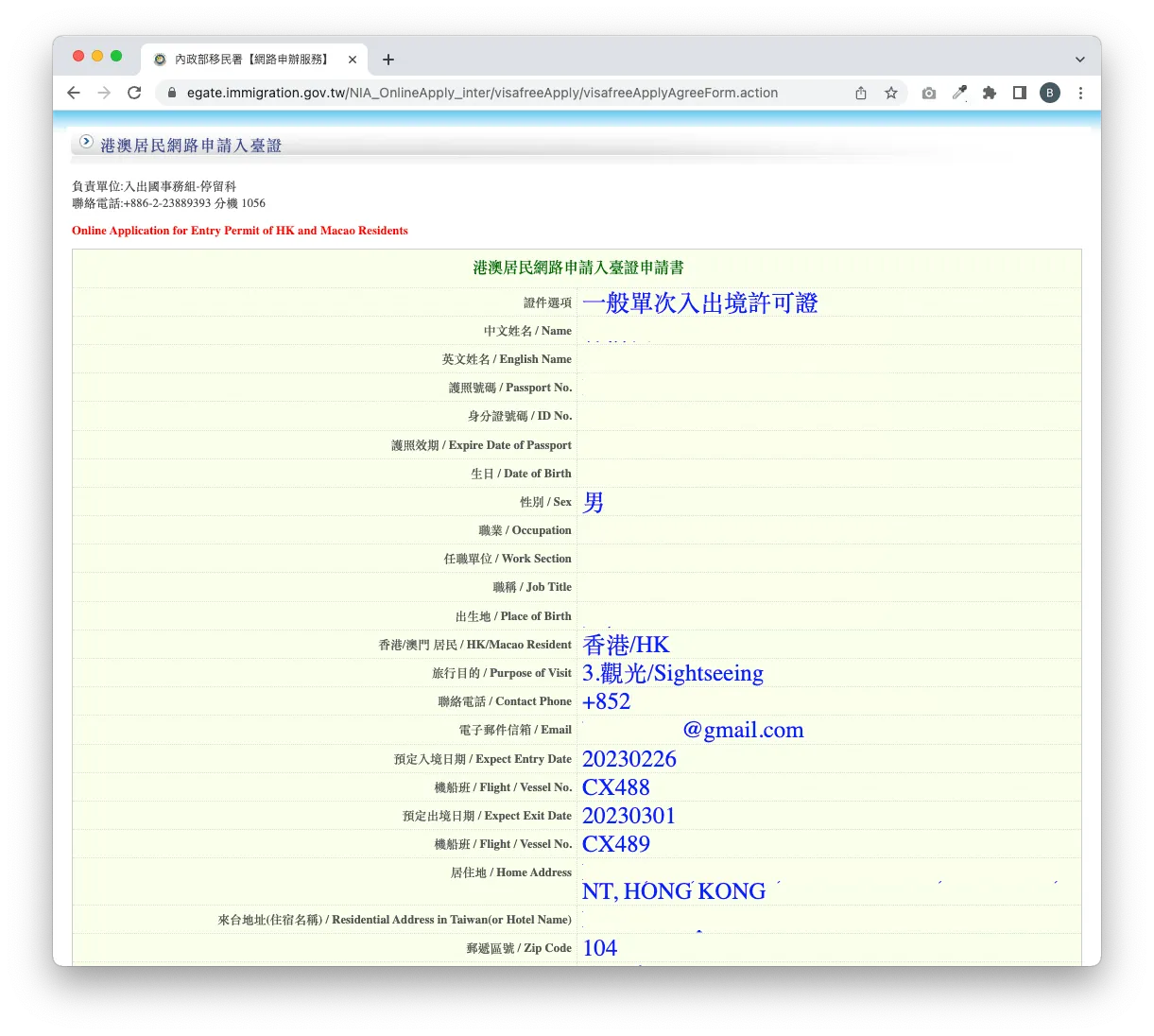Viewport: 1154px width, 1036px height.
Task: Click the +852 contact phone value
Action: (x=606, y=701)
